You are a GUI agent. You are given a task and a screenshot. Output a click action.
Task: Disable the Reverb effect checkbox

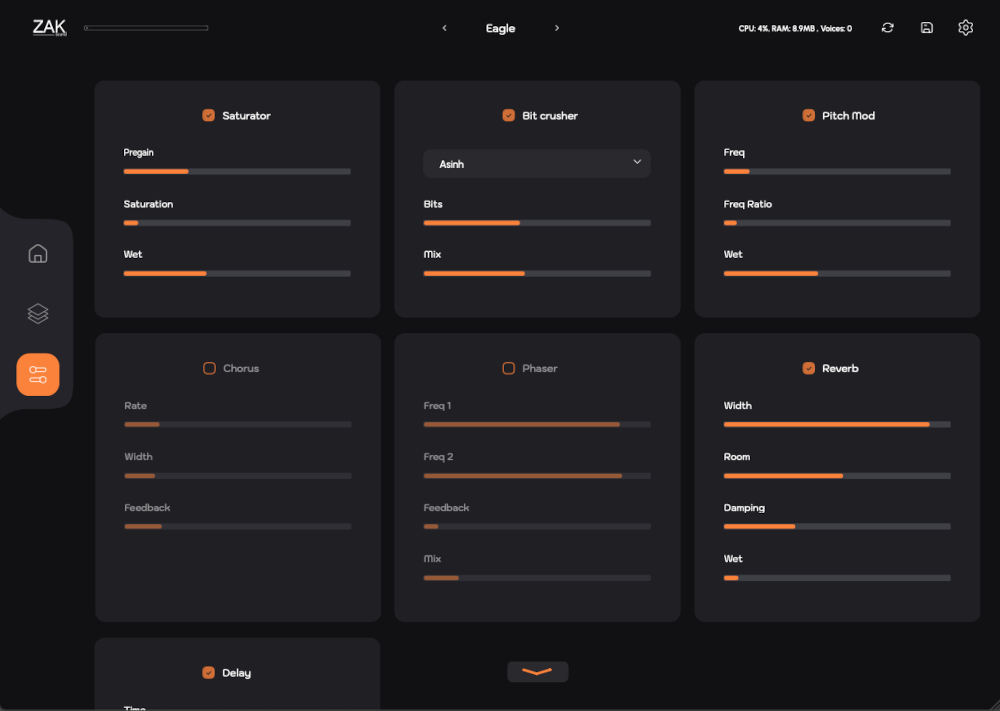click(809, 368)
